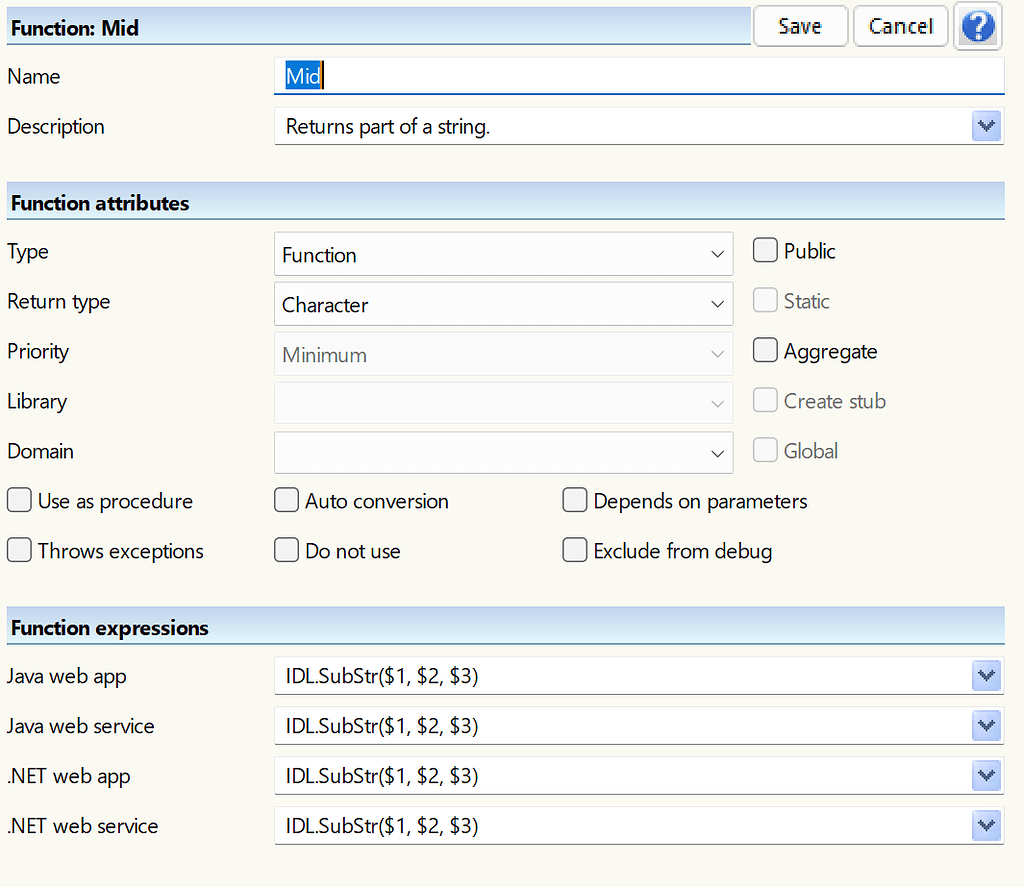Expand the Java web service expression arrow

(x=986, y=726)
